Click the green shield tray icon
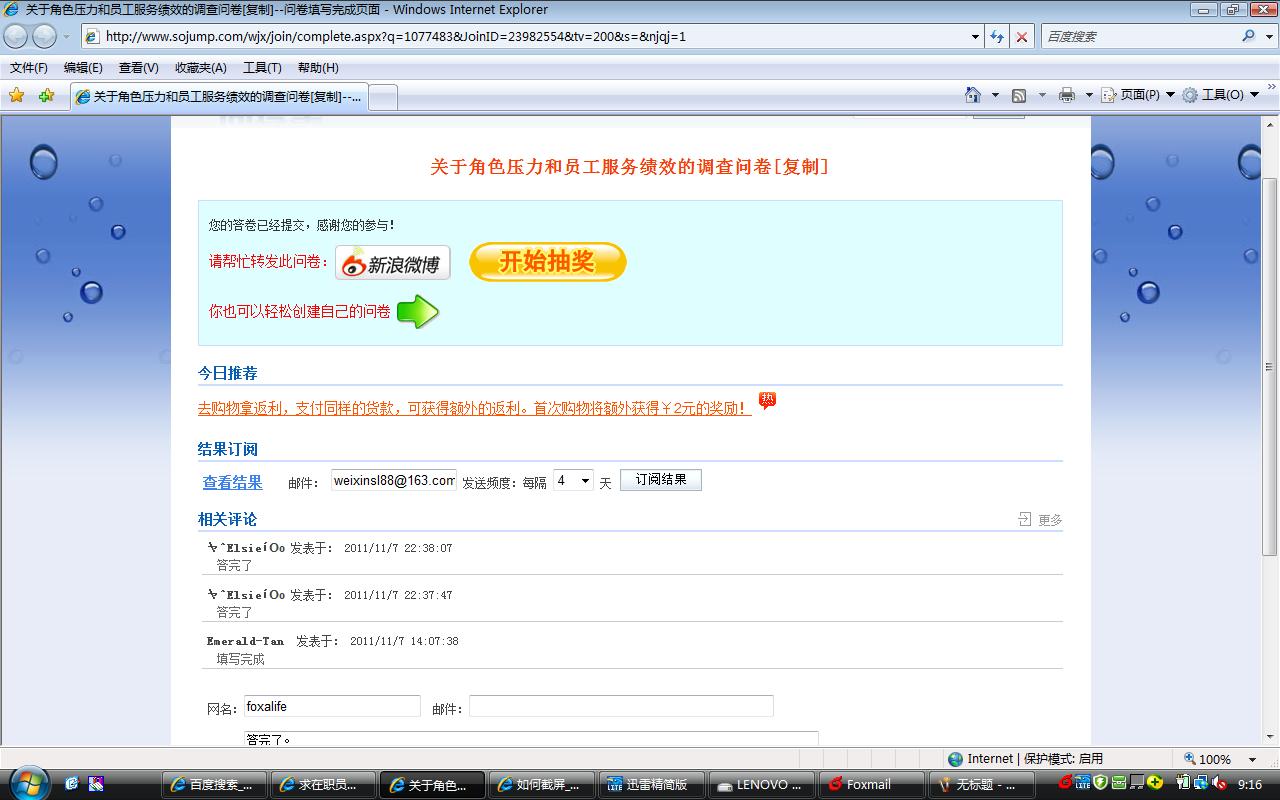Viewport: 1280px width, 800px height. [x=1101, y=783]
